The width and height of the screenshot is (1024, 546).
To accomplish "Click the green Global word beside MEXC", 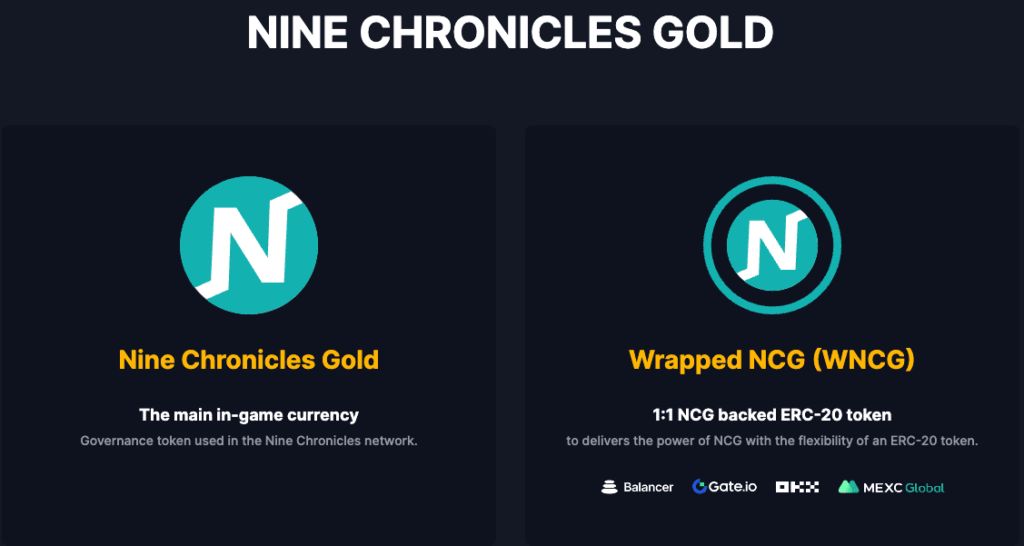I will 925,488.
